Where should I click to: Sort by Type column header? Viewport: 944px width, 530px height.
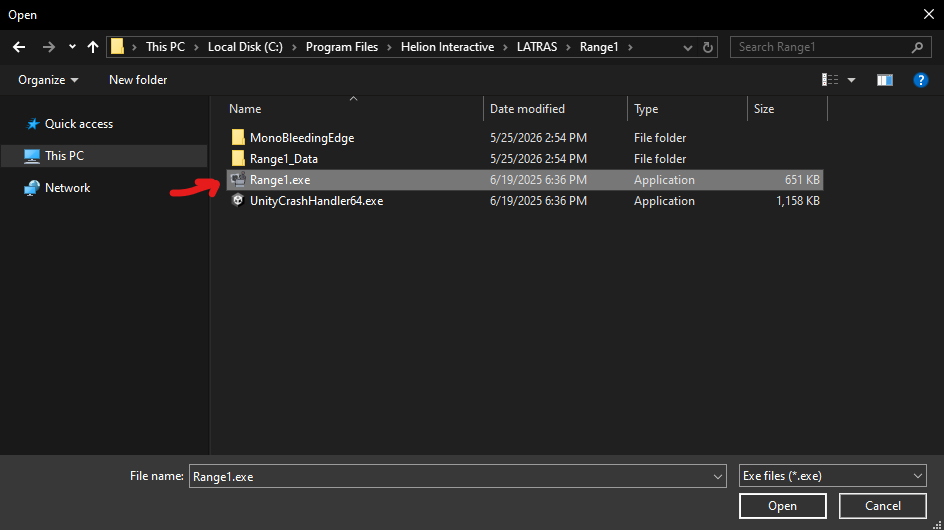(645, 109)
